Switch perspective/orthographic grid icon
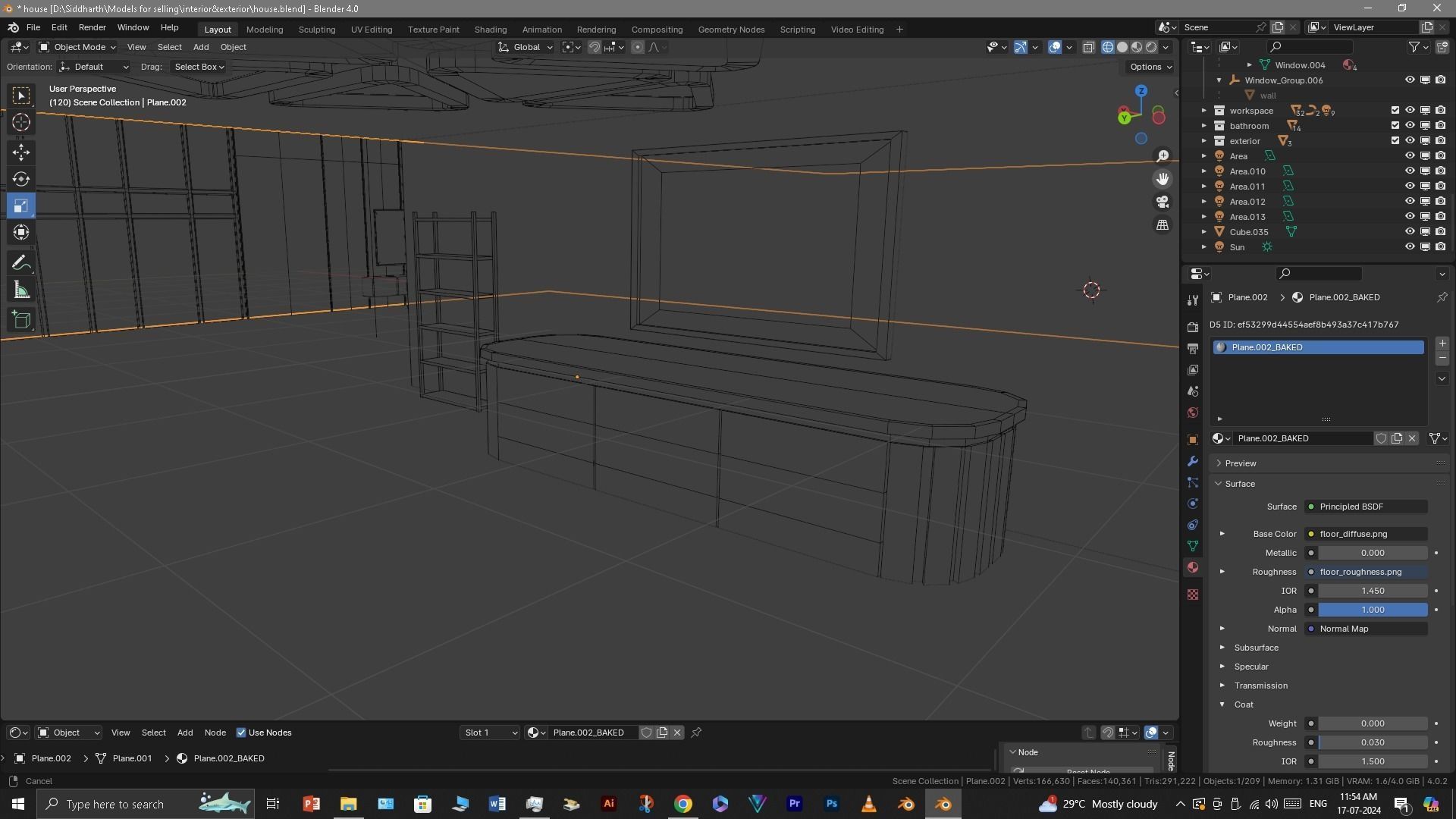This screenshot has height=819, width=1456. (x=1163, y=224)
